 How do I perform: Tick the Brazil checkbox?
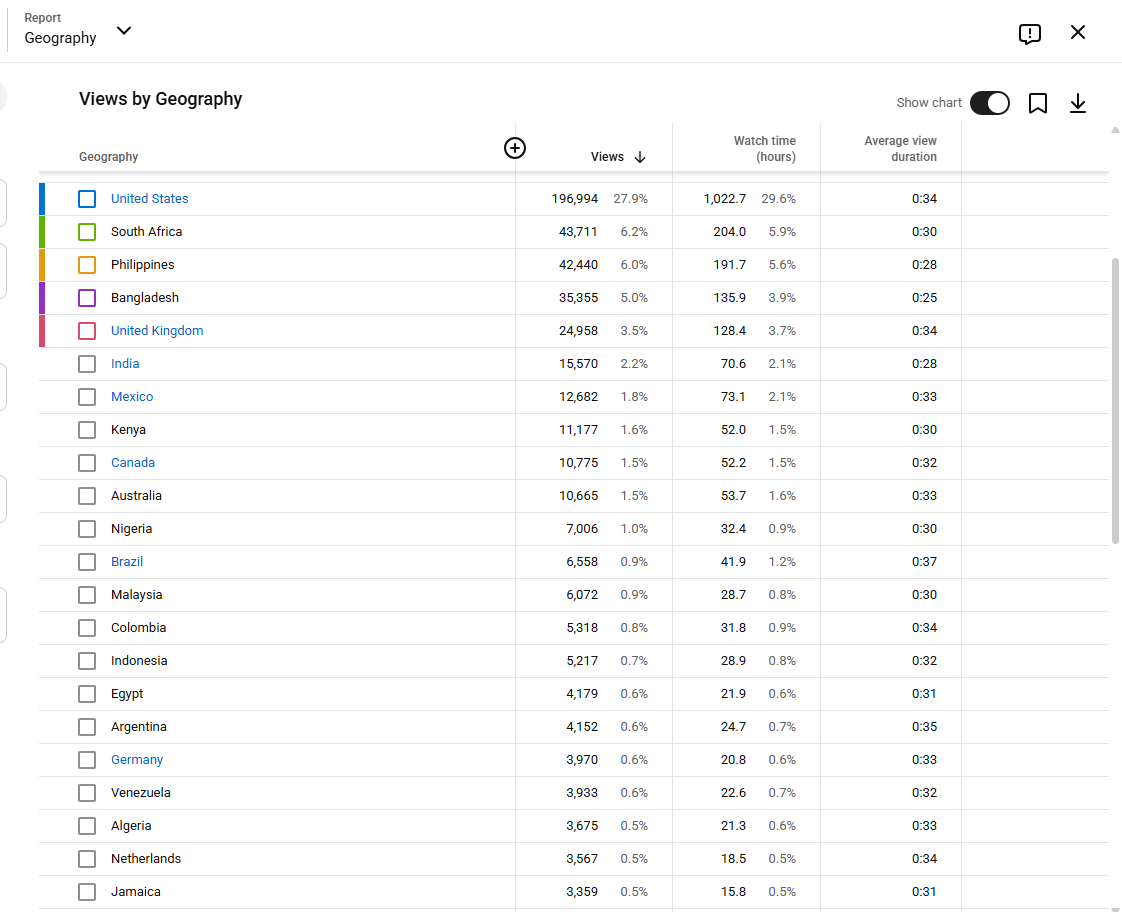(x=87, y=562)
